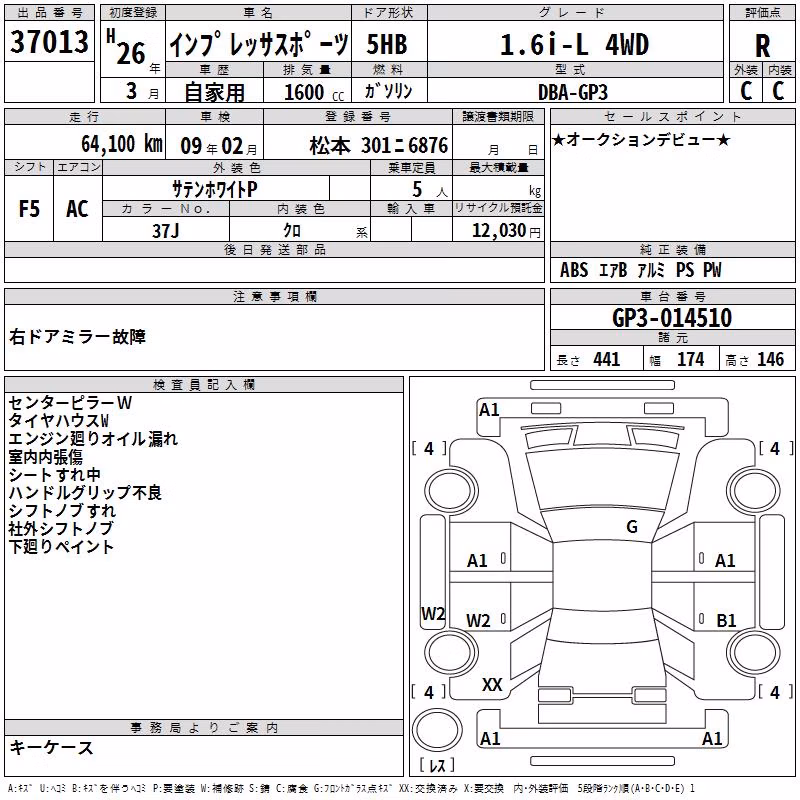This screenshot has height=800, width=800.
Task: Click the B1 mark on rear right door
Action: 726,620
